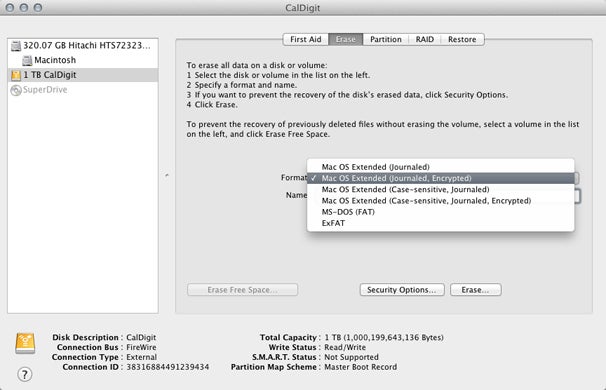Image resolution: width=606 pixels, height=390 pixels.
Task: Select the 320.07 GB Hitachi disk
Action: pyautogui.click(x=83, y=46)
